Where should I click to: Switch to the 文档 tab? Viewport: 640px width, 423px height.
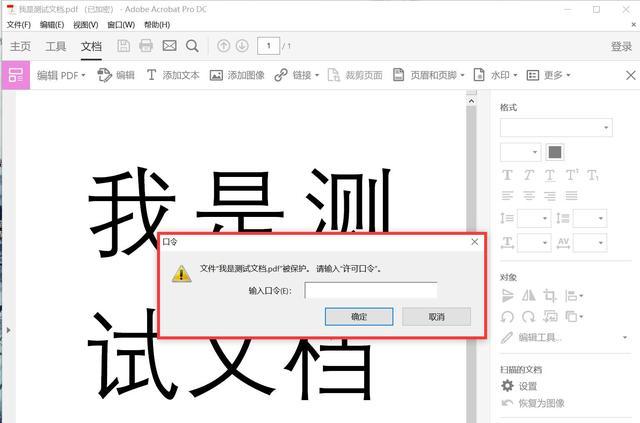tap(91, 46)
